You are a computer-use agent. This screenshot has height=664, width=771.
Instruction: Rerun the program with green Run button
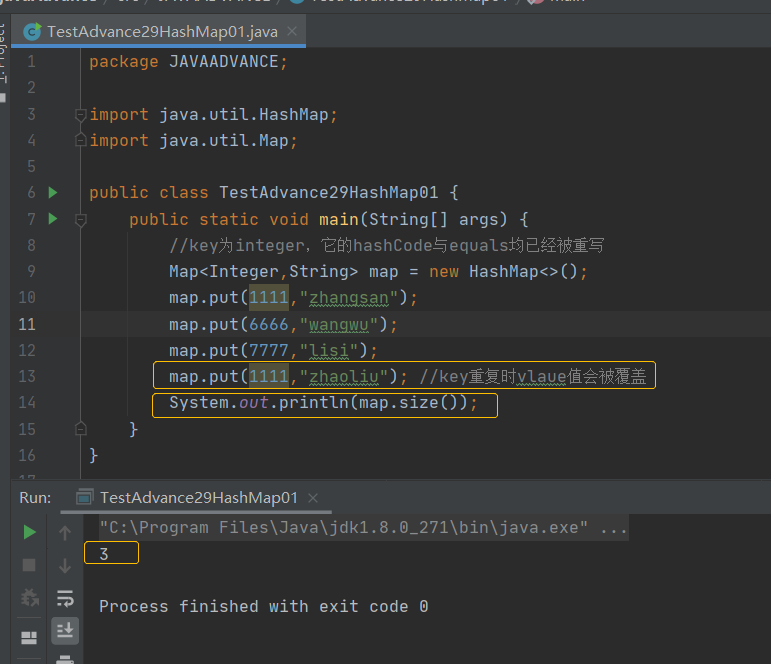30,532
